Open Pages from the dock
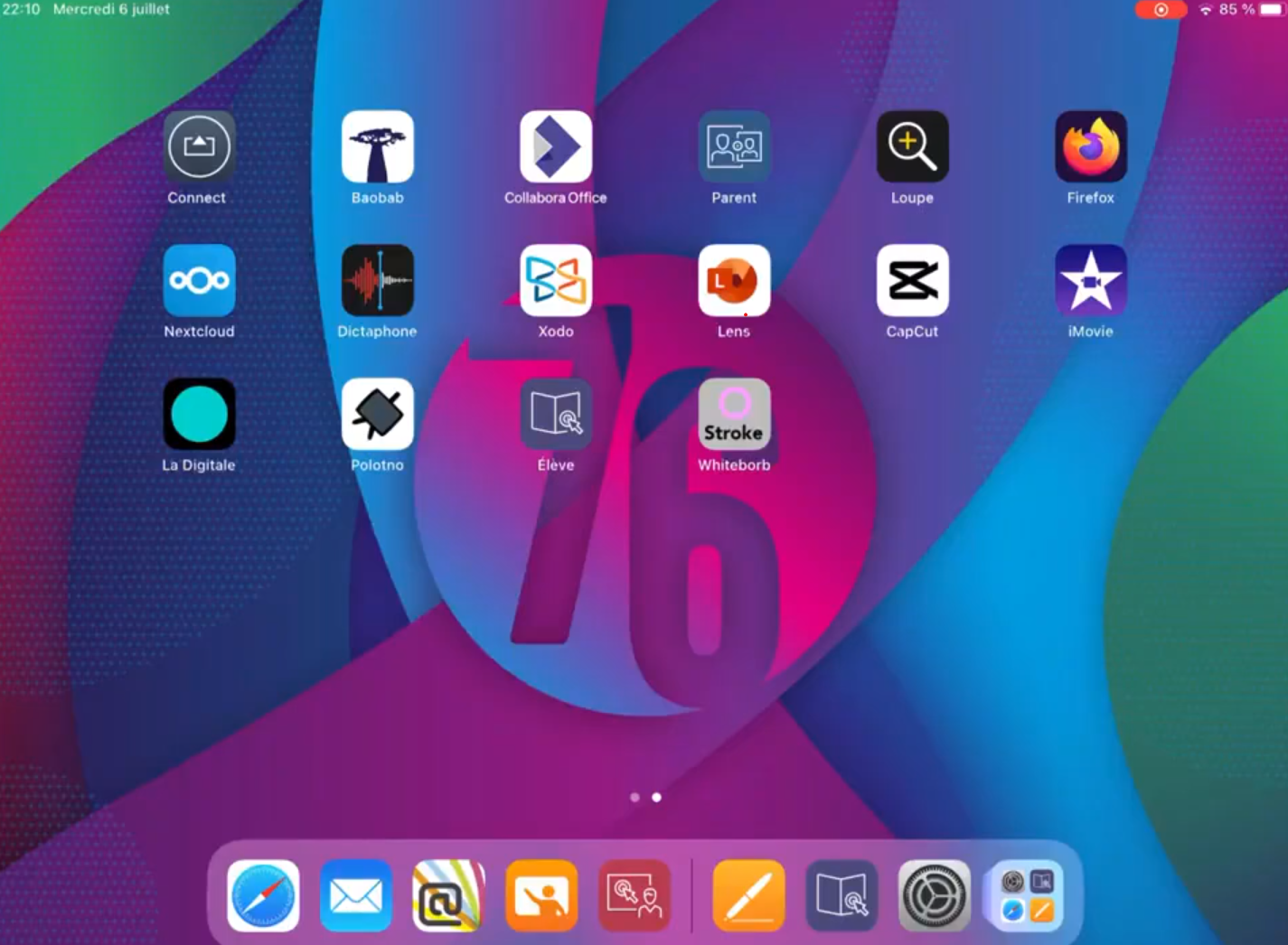 (x=748, y=895)
